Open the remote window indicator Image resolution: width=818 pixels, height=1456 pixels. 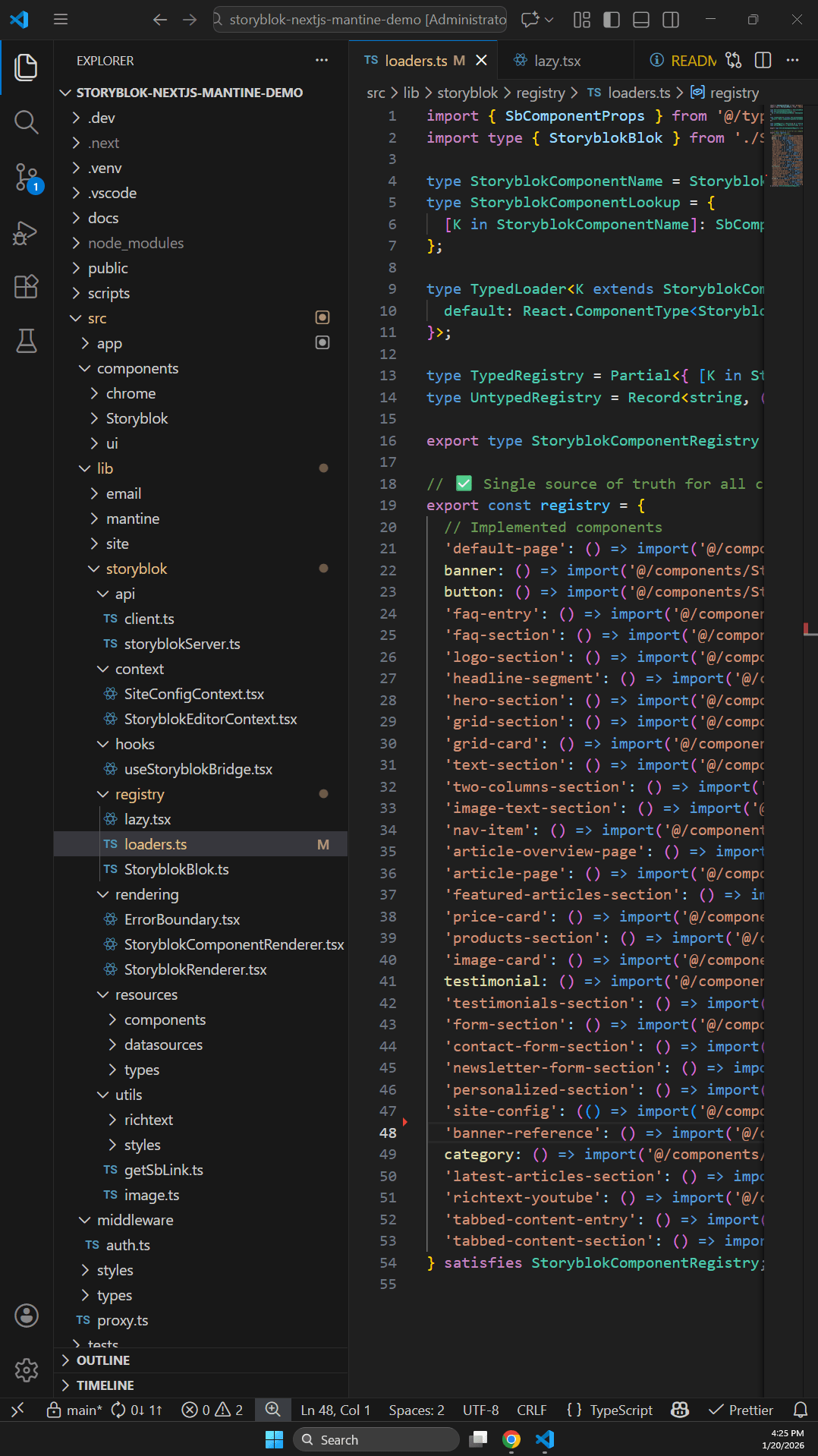tap(17, 1410)
